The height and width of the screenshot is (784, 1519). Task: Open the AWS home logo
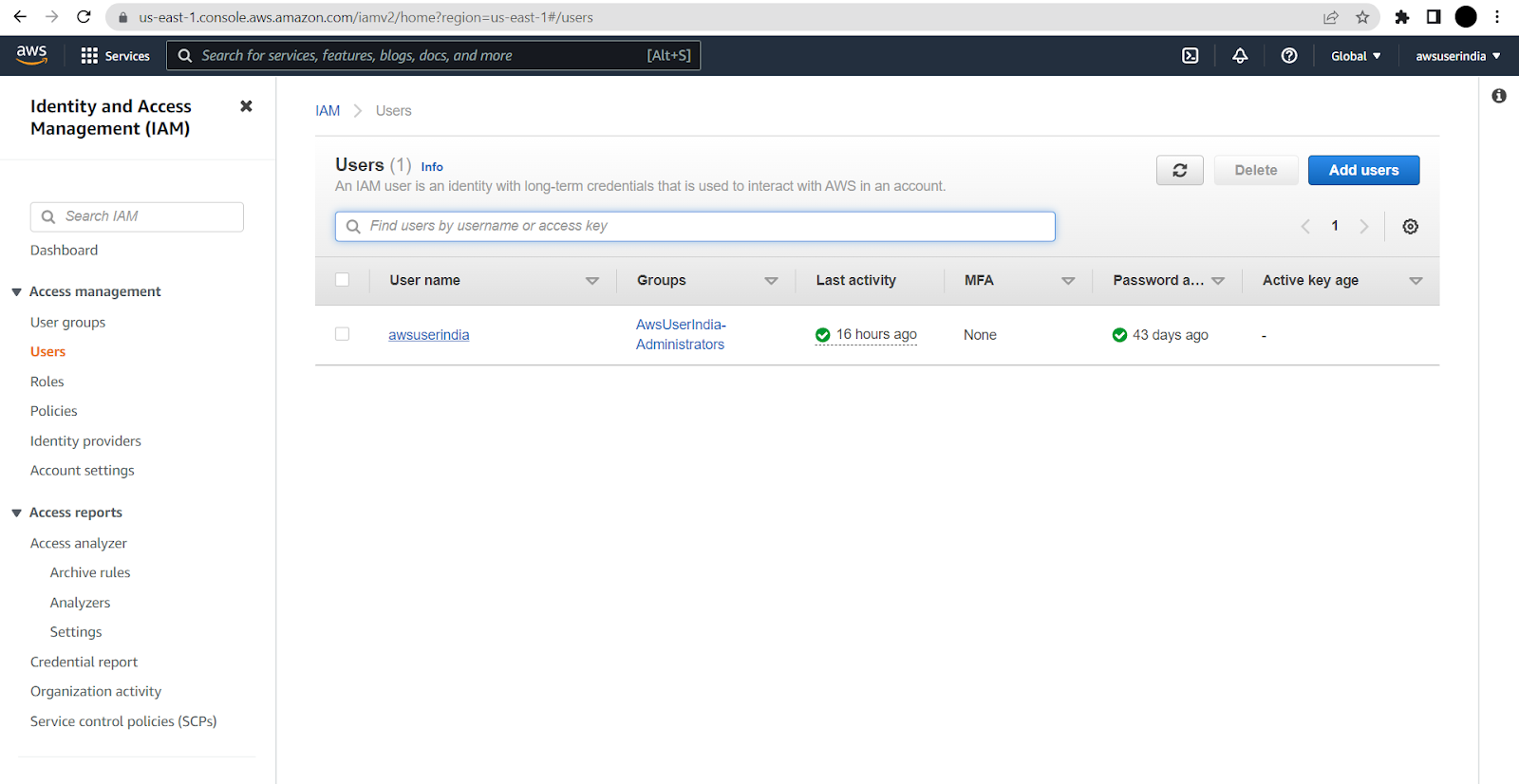click(31, 55)
